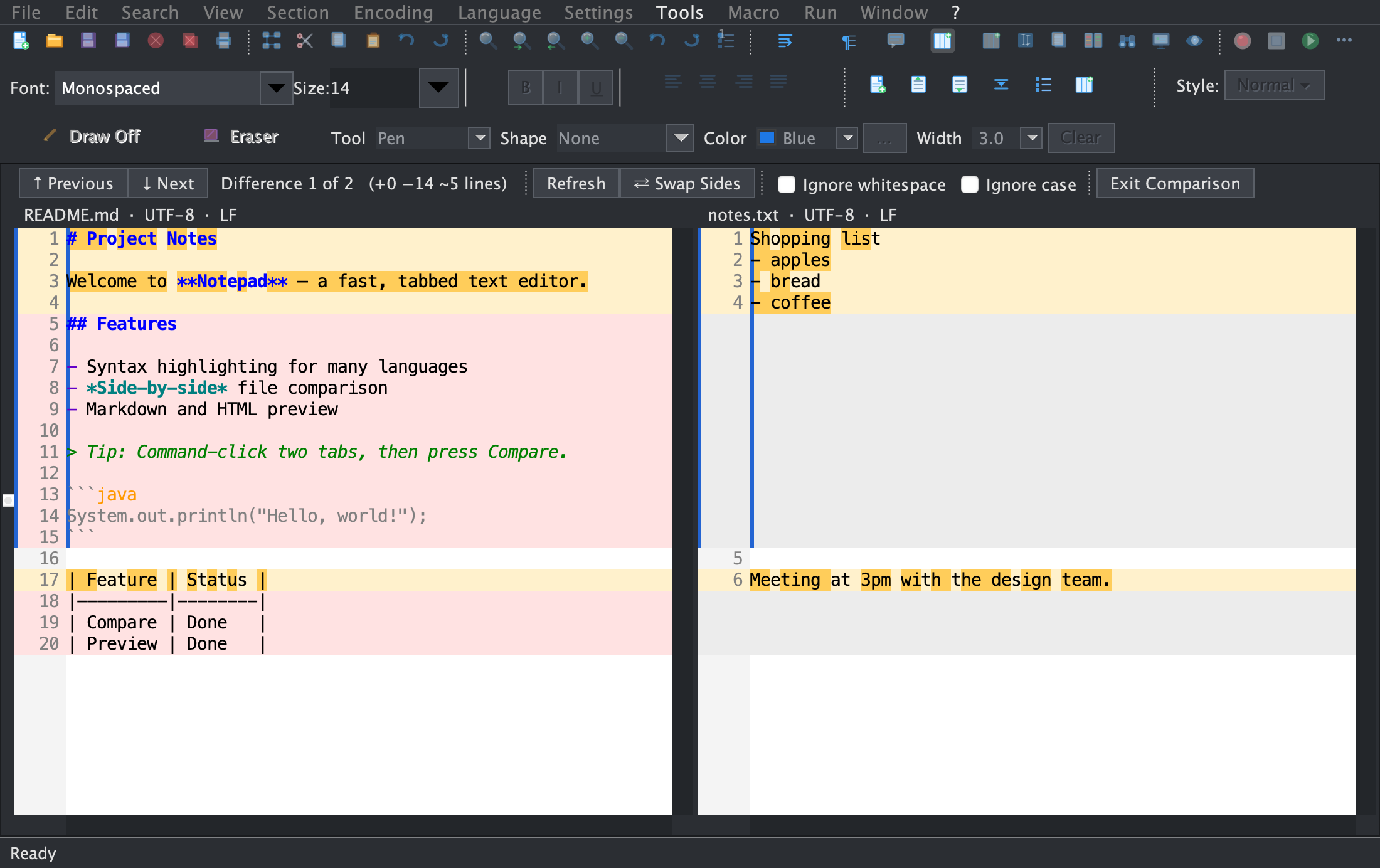
Task: Go to Next difference
Action: [168, 183]
